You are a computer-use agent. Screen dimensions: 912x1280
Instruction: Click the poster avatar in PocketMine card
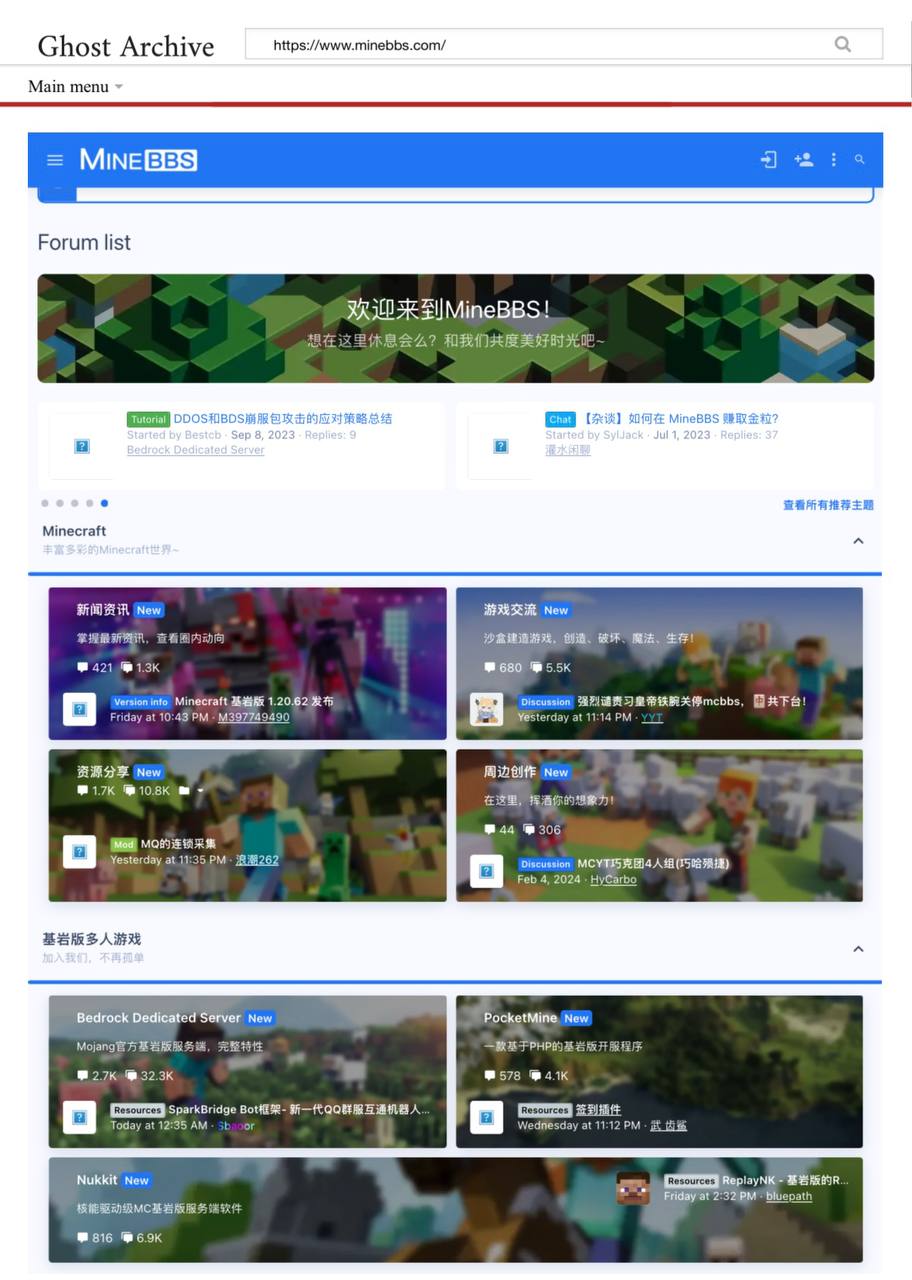[486, 1117]
